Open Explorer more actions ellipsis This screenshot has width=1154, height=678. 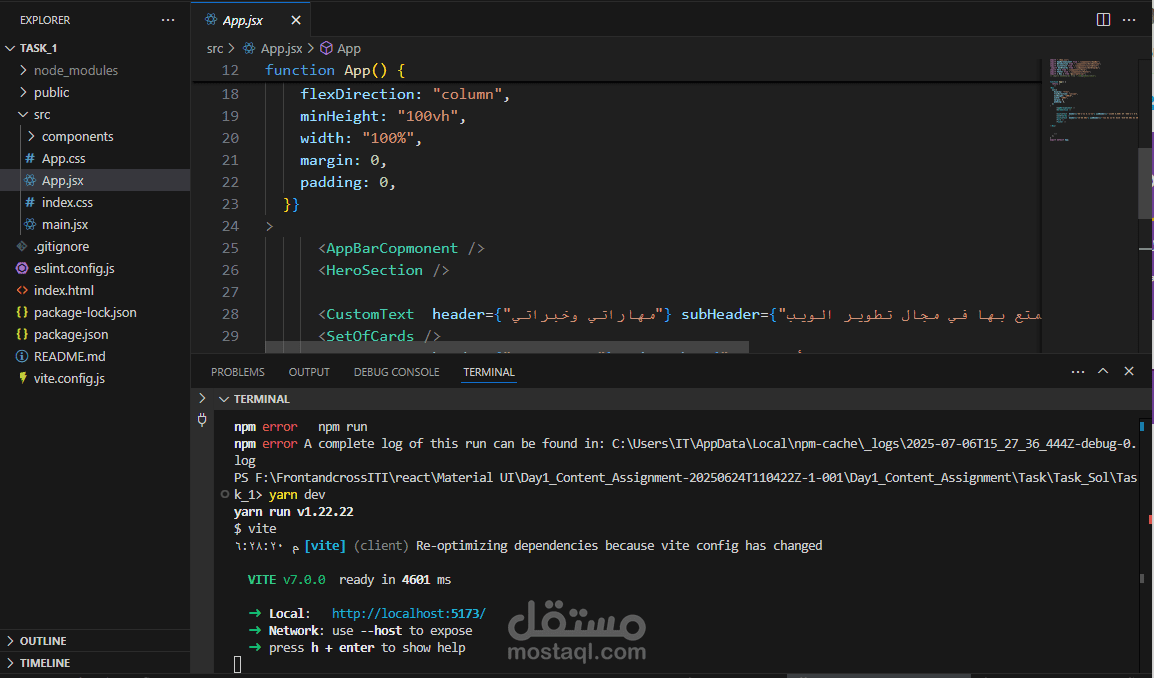click(168, 20)
